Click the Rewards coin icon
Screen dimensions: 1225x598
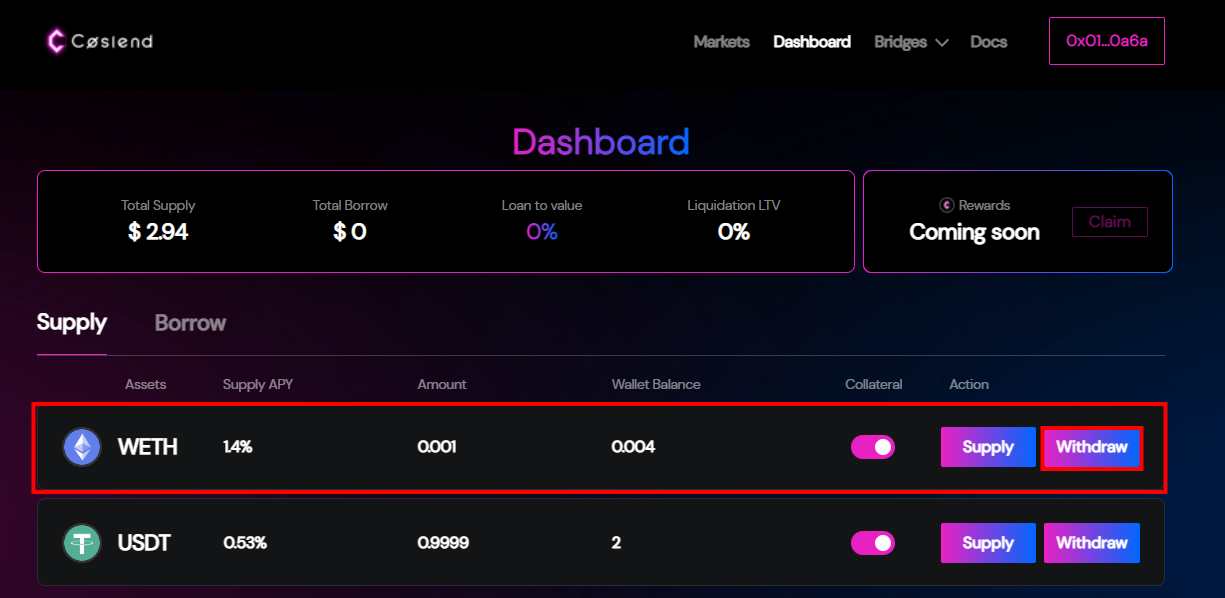click(x=947, y=205)
